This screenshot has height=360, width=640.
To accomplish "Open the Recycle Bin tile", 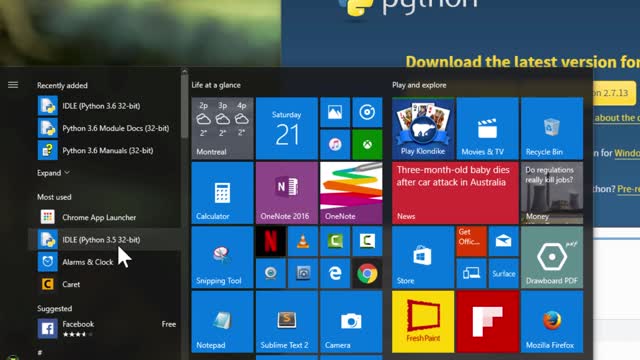I will [552, 128].
